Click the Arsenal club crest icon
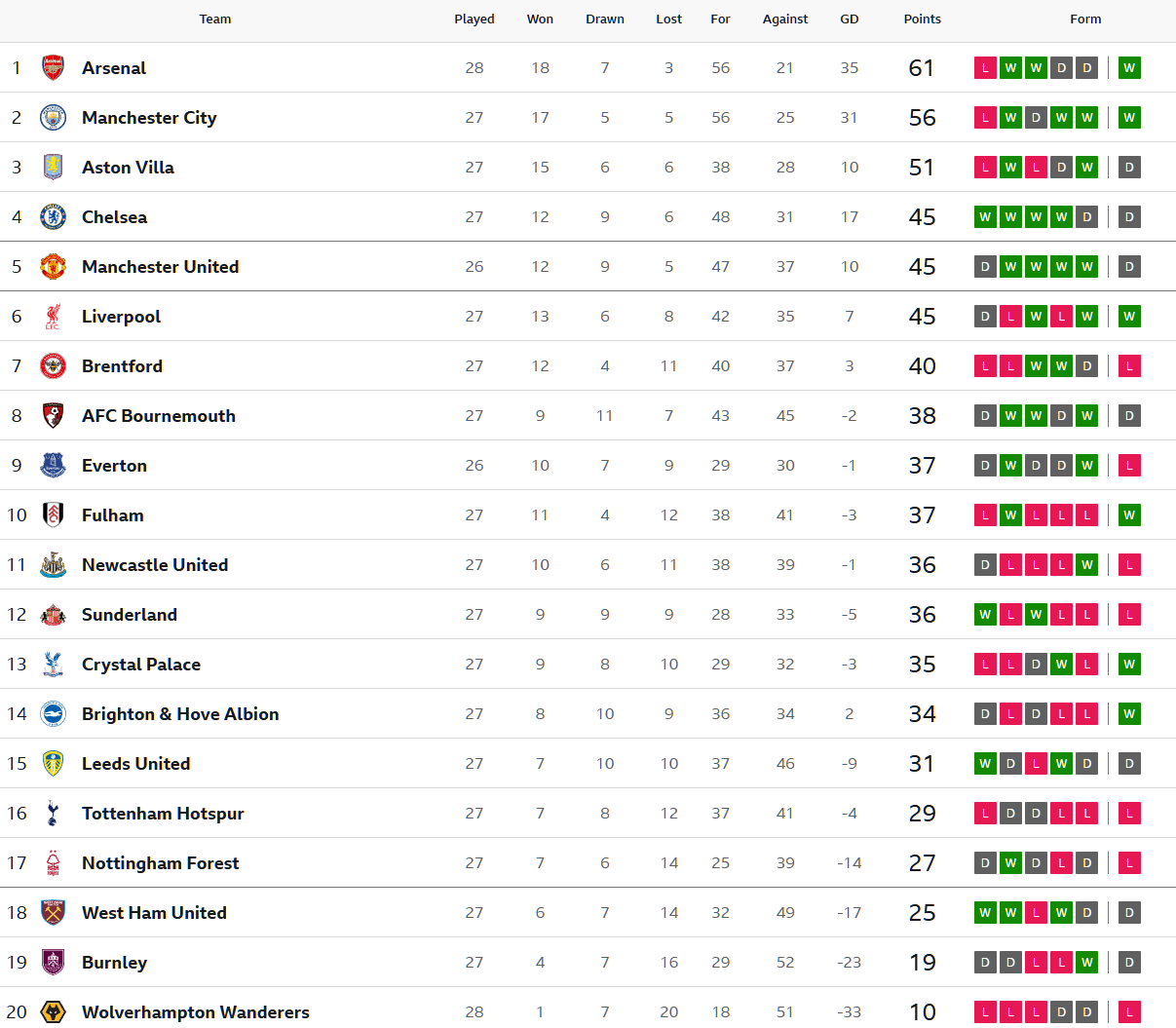The width and height of the screenshot is (1176, 1028). tap(53, 67)
